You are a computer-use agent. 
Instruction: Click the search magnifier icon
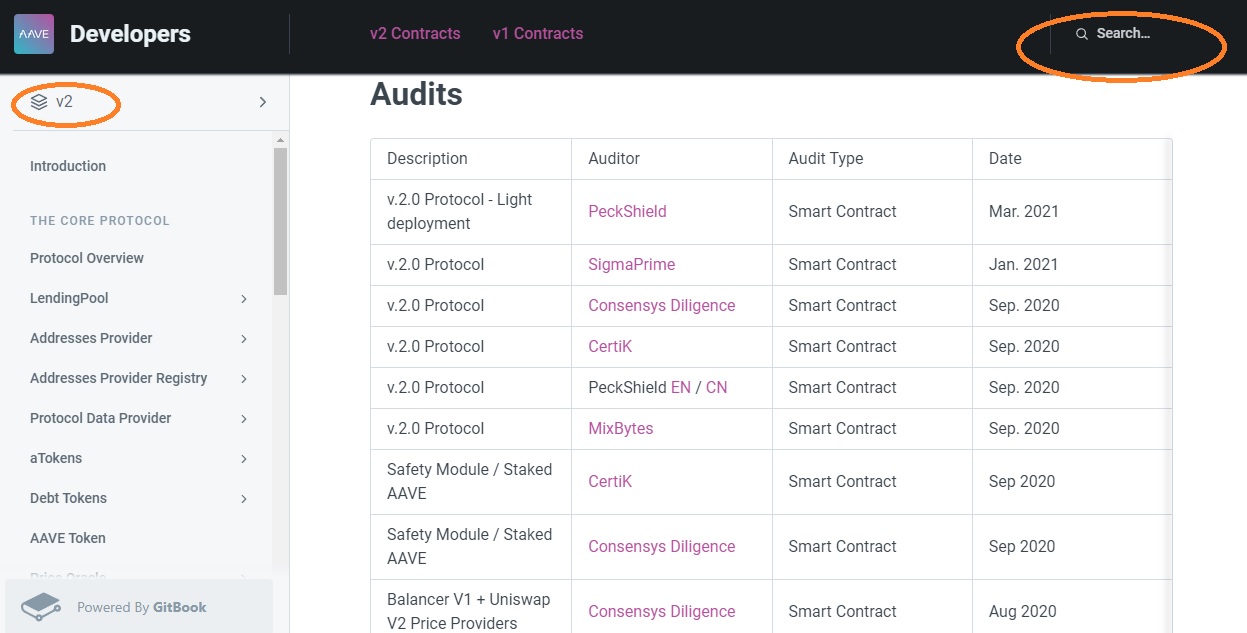point(1081,34)
